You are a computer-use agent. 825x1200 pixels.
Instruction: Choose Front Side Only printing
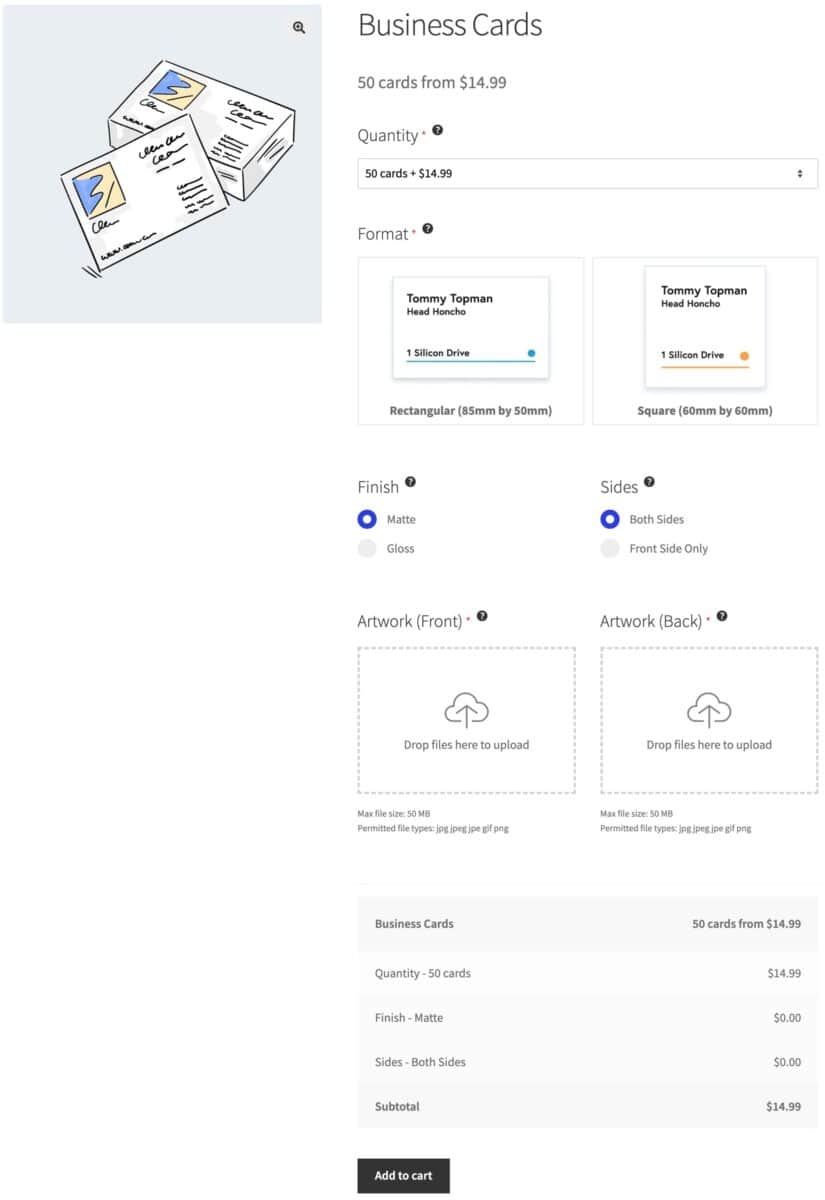(x=609, y=548)
